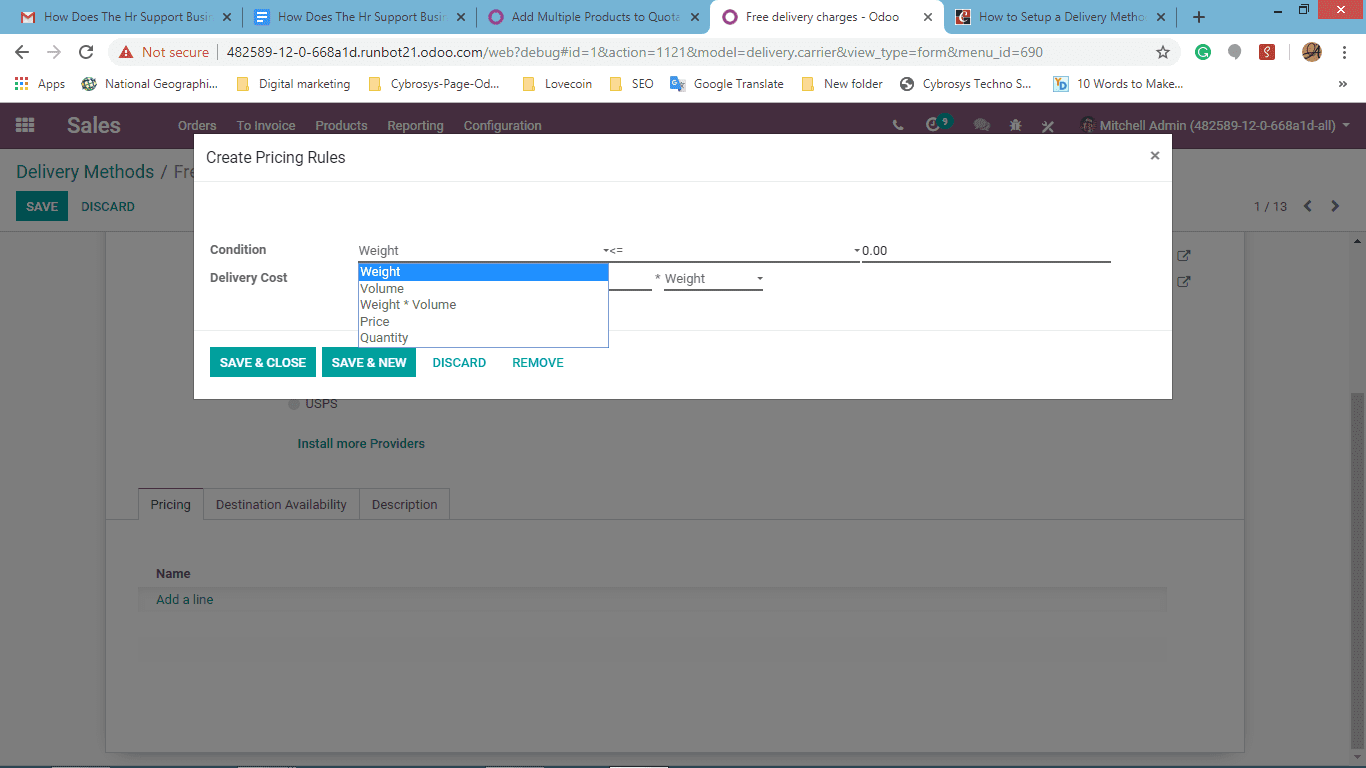Click the Install more Providers link
The width and height of the screenshot is (1366, 768).
tap(361, 443)
